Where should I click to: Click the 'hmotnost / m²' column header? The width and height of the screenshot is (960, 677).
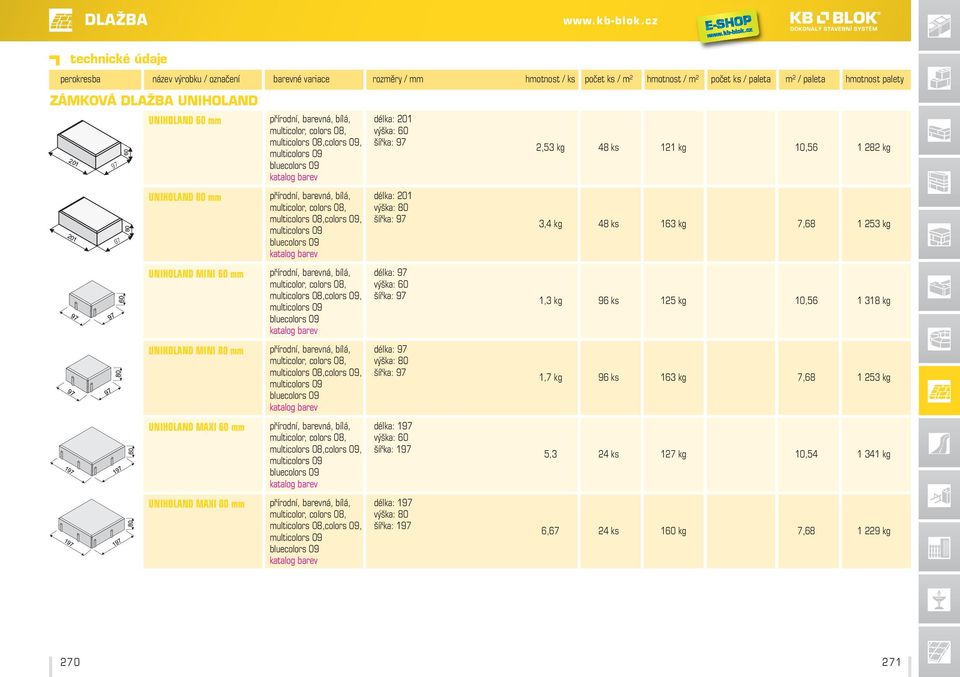coord(673,79)
